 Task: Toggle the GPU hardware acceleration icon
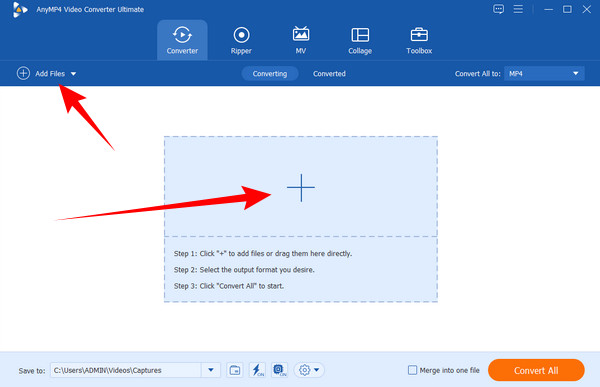(x=279, y=370)
